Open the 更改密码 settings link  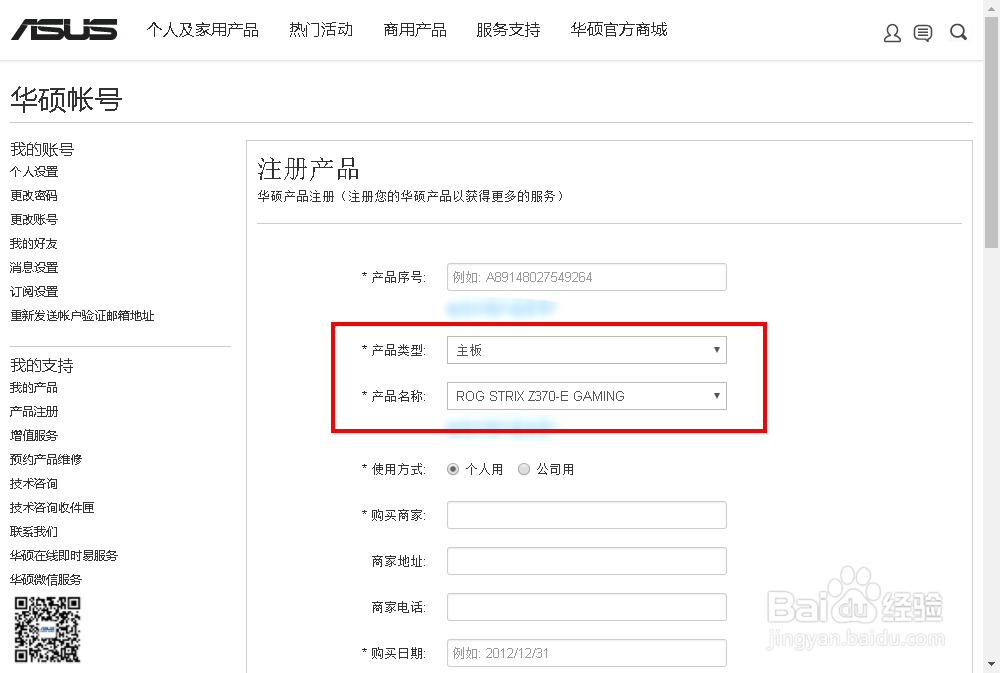(x=32, y=195)
